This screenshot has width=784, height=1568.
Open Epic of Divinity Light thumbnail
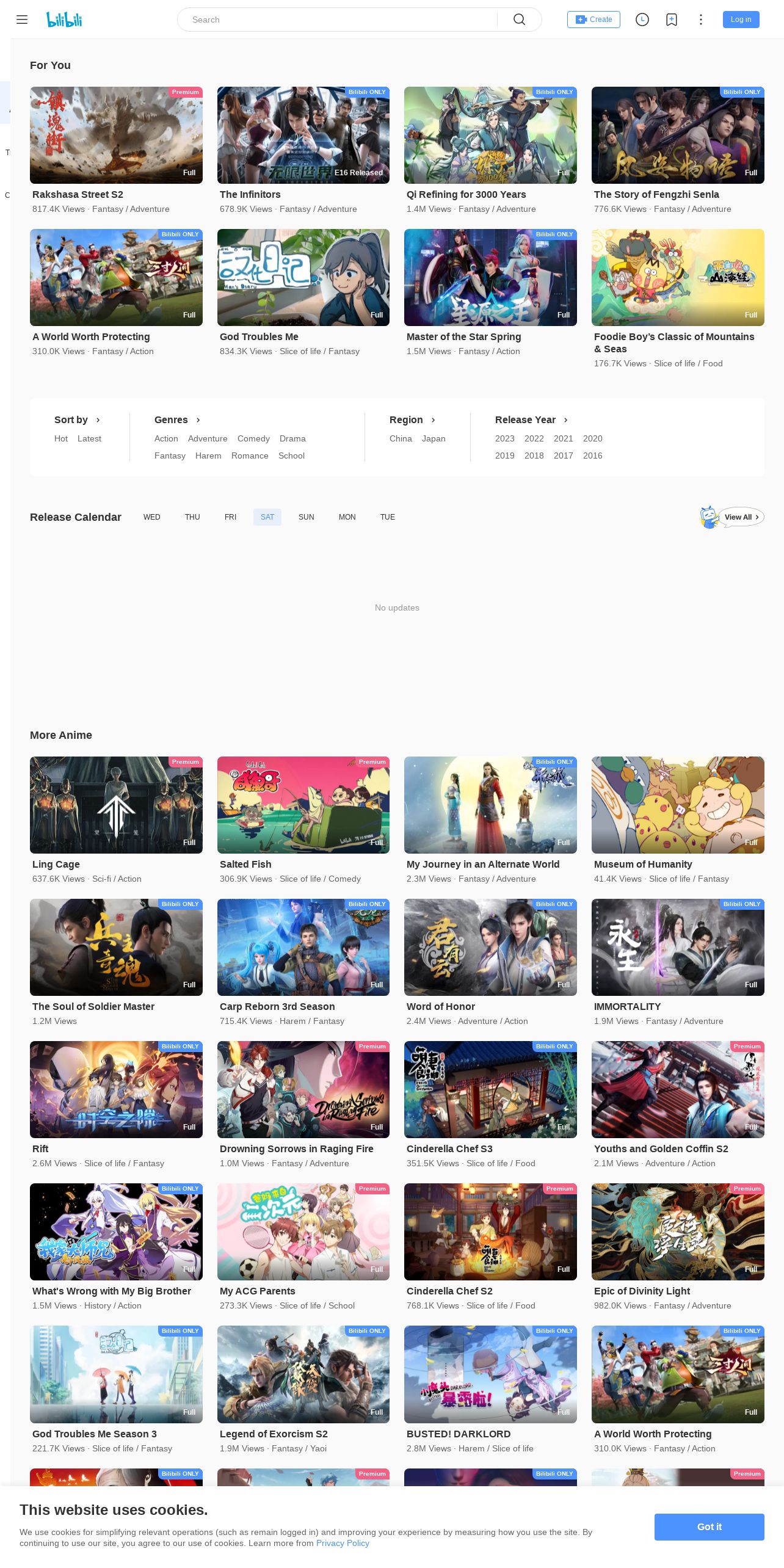tap(678, 1232)
